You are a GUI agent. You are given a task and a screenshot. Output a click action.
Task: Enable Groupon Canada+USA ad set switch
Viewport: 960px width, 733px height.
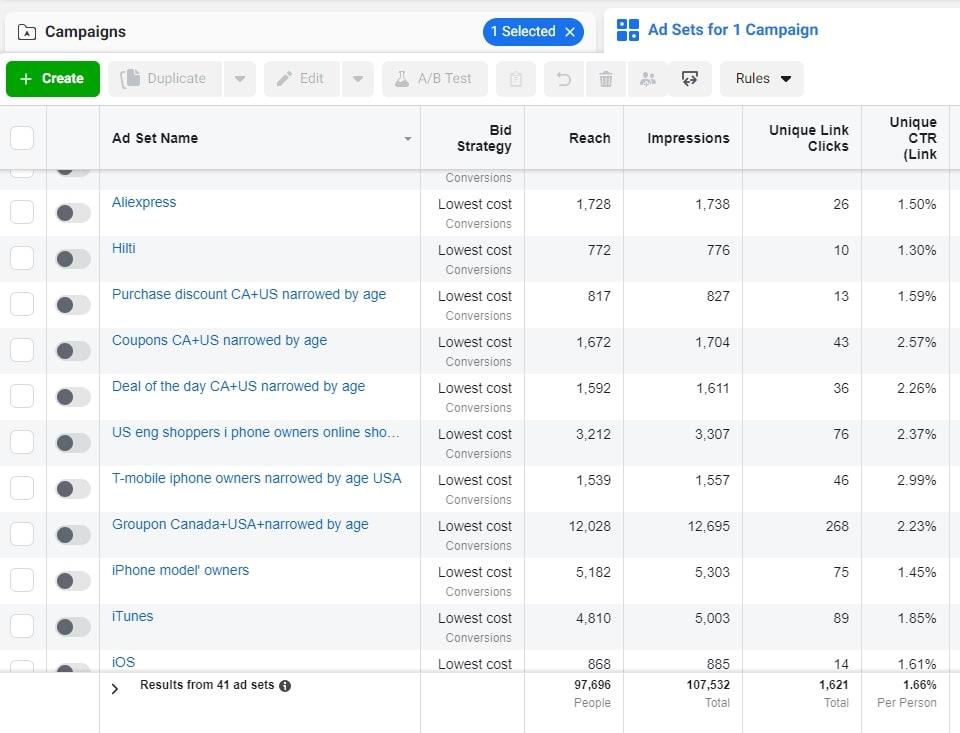click(73, 535)
